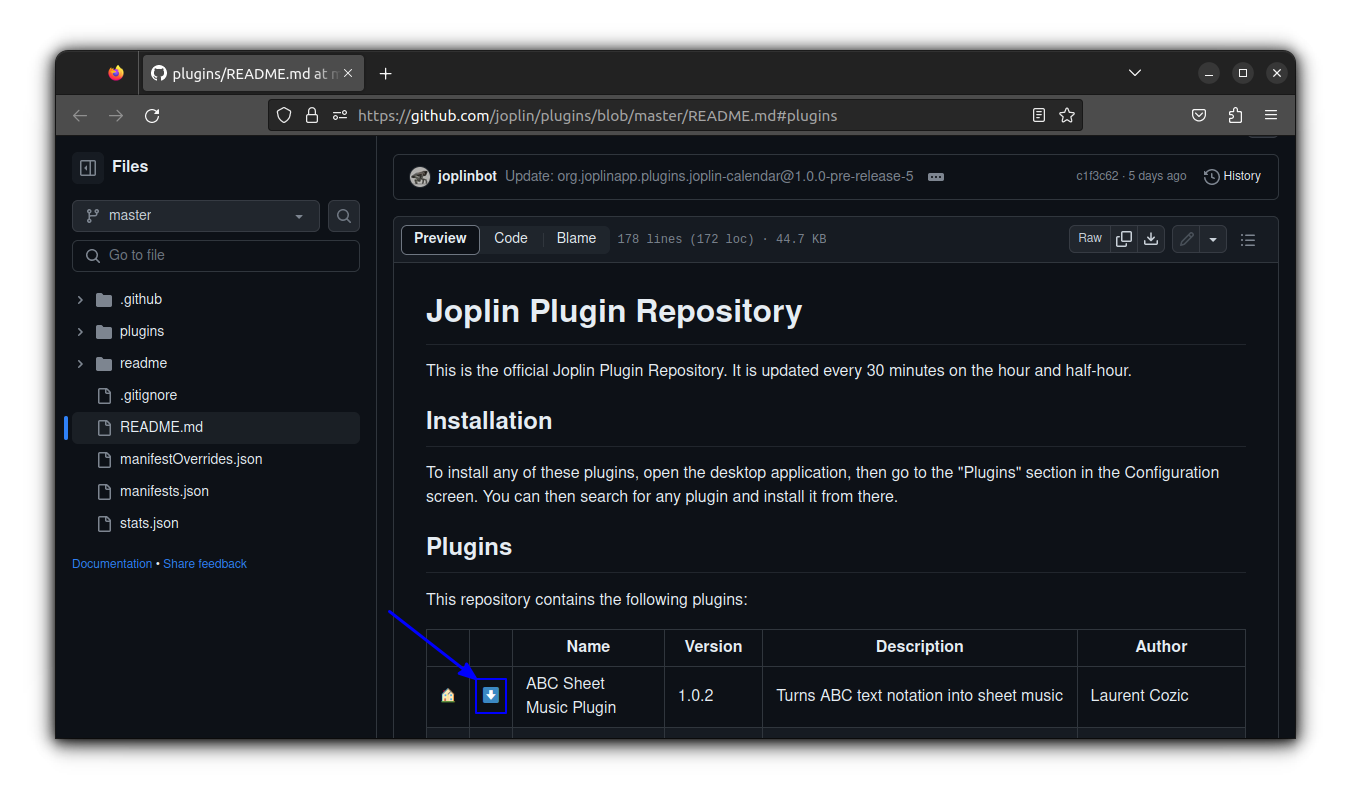
Task: Click the Share feedback link
Action: pyautogui.click(x=205, y=564)
